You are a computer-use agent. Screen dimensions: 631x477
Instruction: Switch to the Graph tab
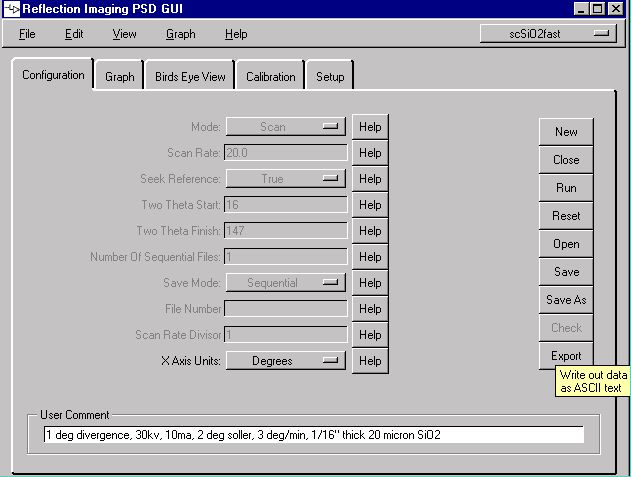[120, 76]
